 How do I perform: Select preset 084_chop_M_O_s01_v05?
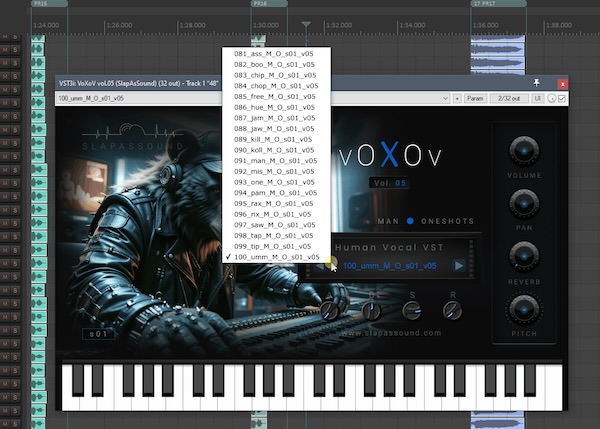tap(276, 86)
